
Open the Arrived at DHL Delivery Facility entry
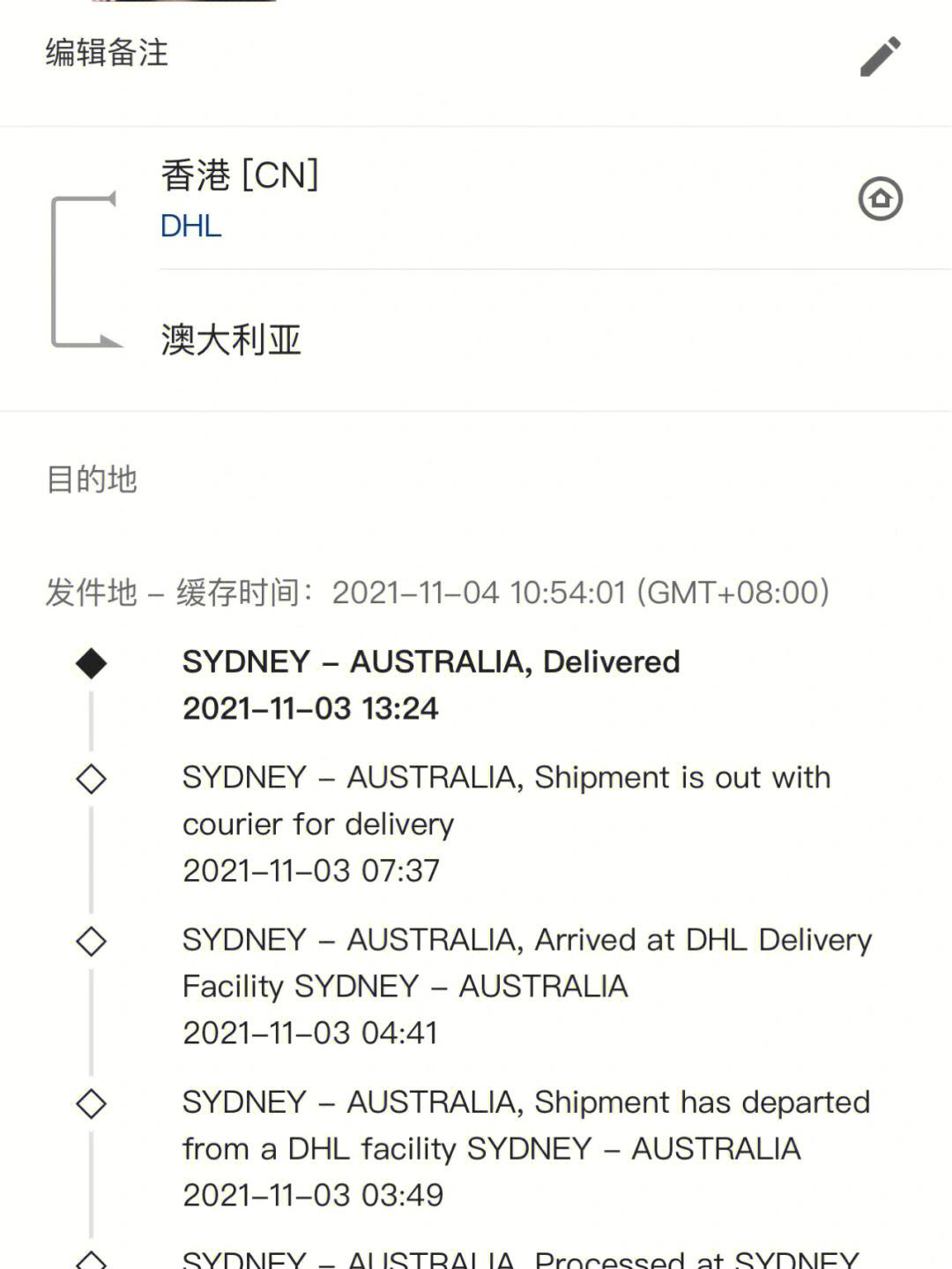coord(527,986)
